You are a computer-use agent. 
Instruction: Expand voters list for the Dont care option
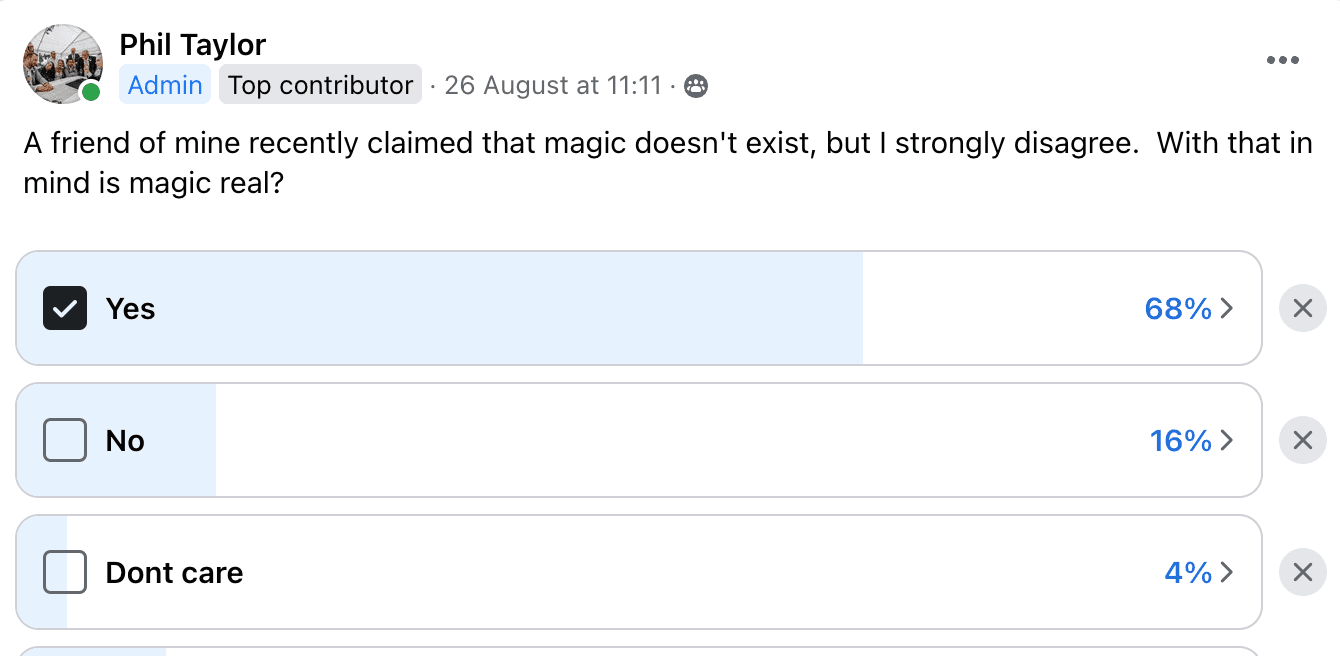(1227, 573)
